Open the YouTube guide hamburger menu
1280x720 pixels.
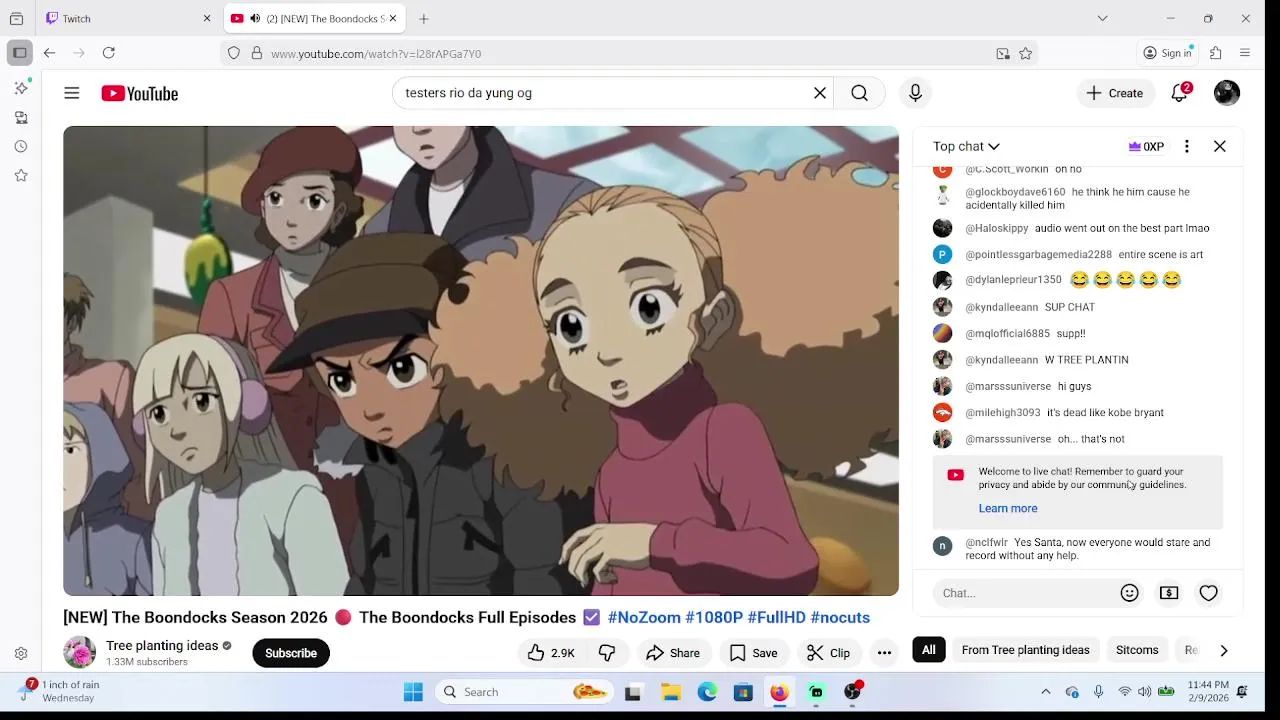click(x=72, y=93)
